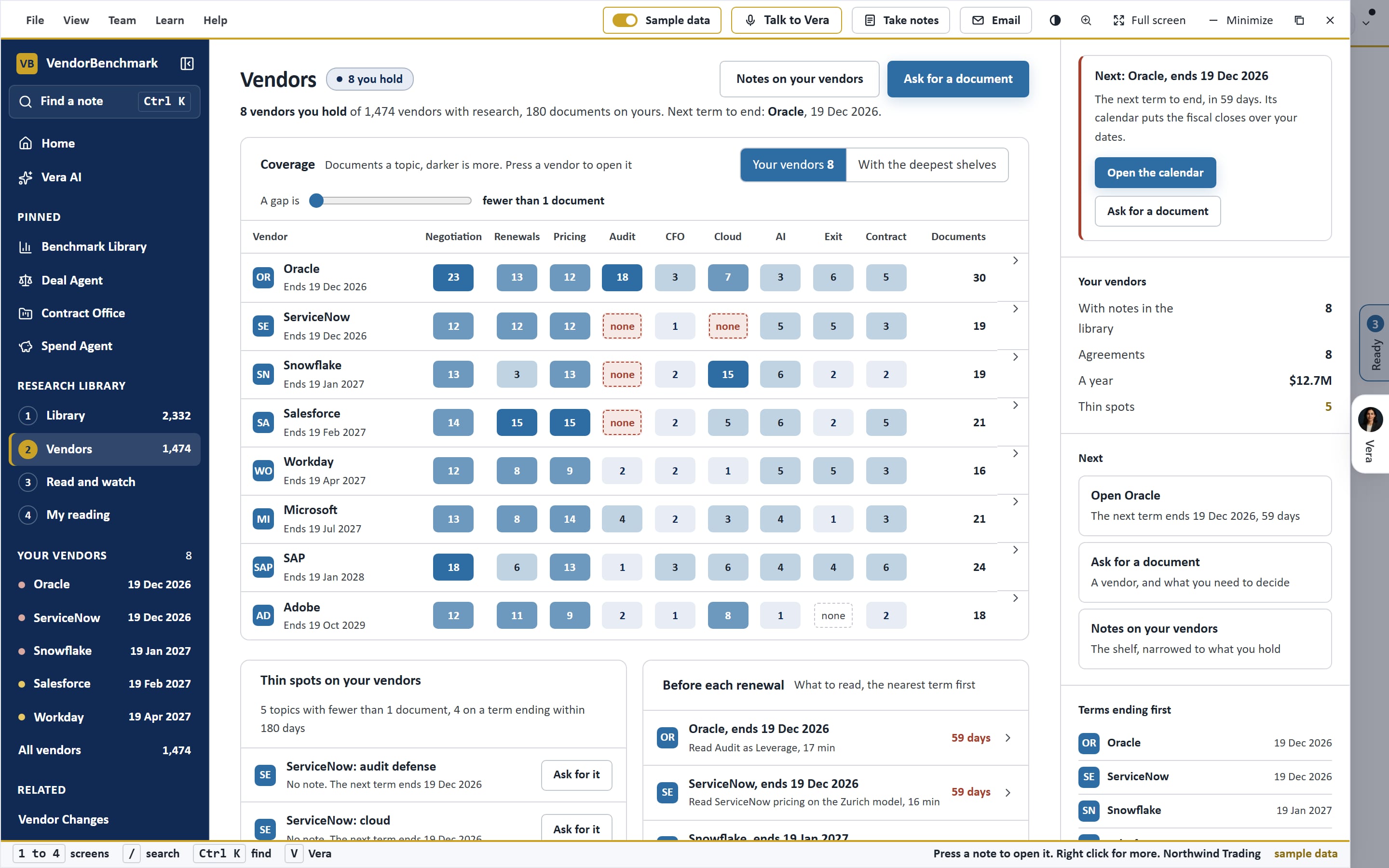Open Deal Agent scales icon
Viewport: 1389px width, 868px height.
coord(25,280)
